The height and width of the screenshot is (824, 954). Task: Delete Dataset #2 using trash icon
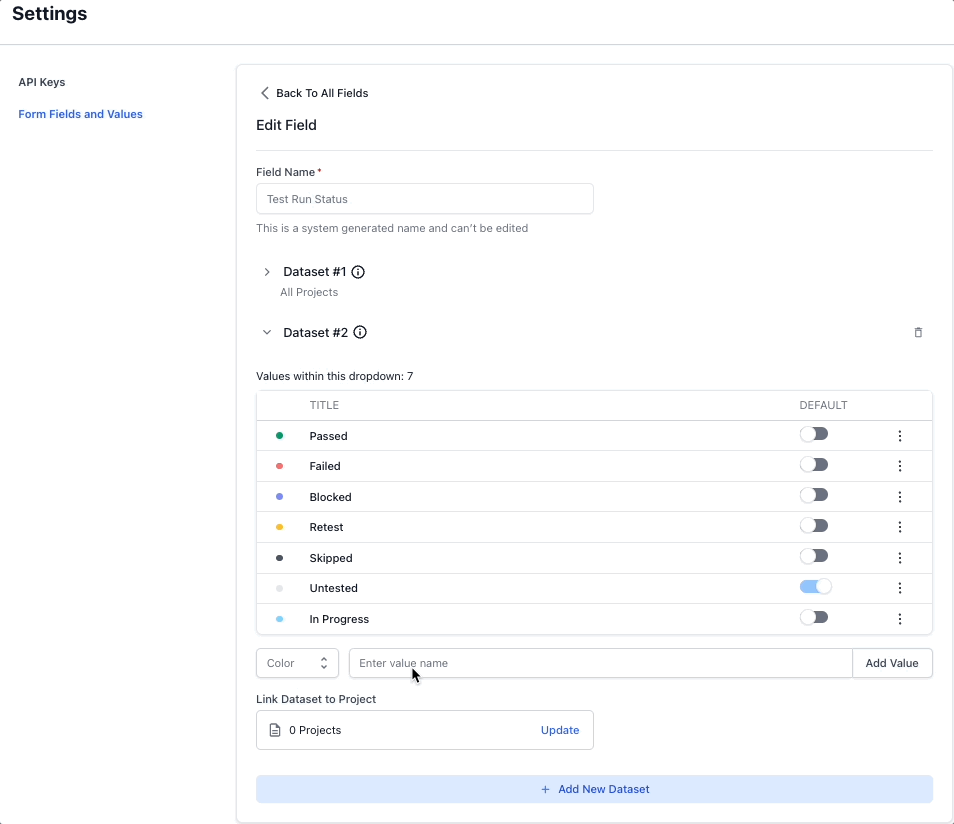[x=918, y=333]
